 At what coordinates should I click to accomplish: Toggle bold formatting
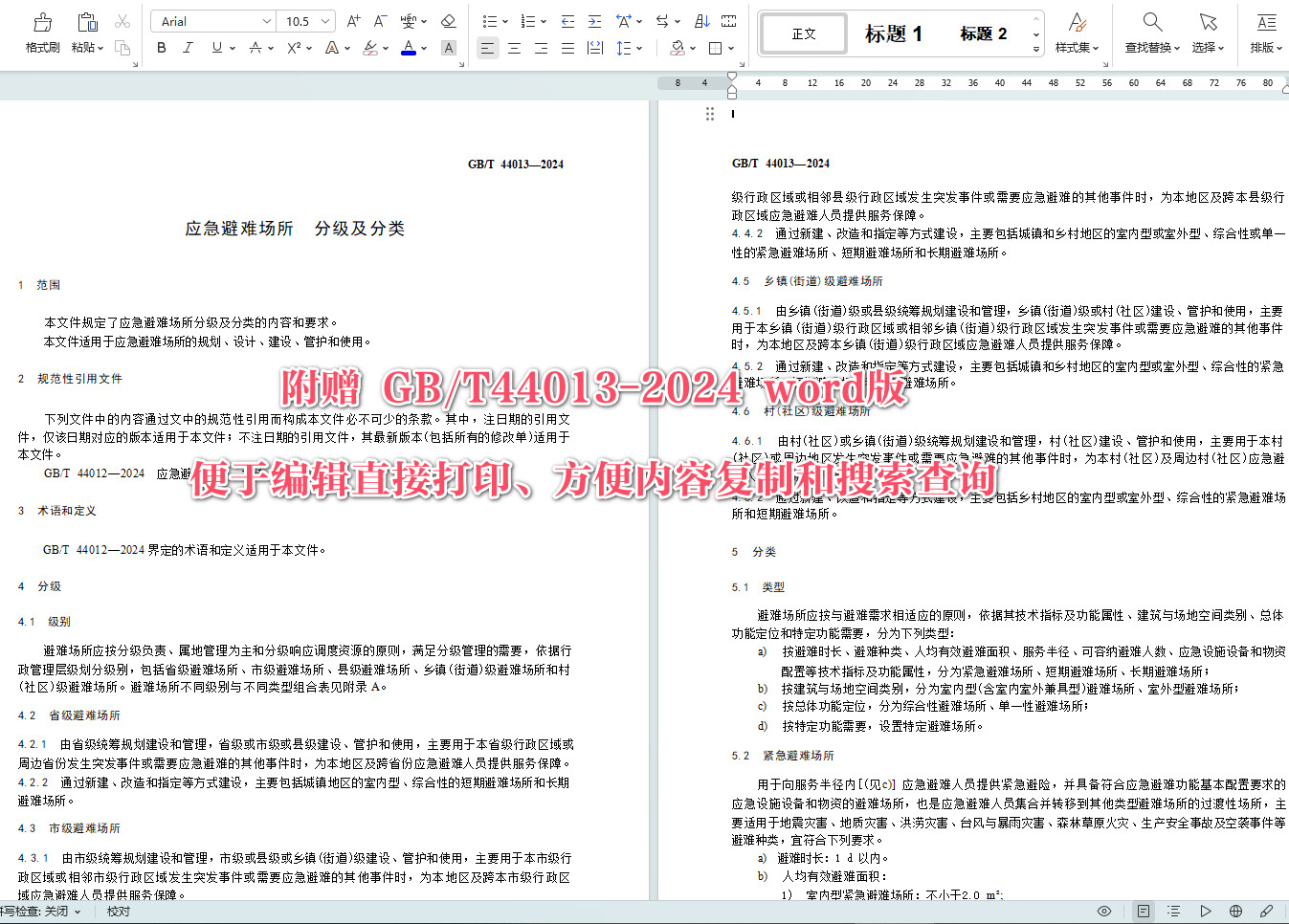point(161,47)
